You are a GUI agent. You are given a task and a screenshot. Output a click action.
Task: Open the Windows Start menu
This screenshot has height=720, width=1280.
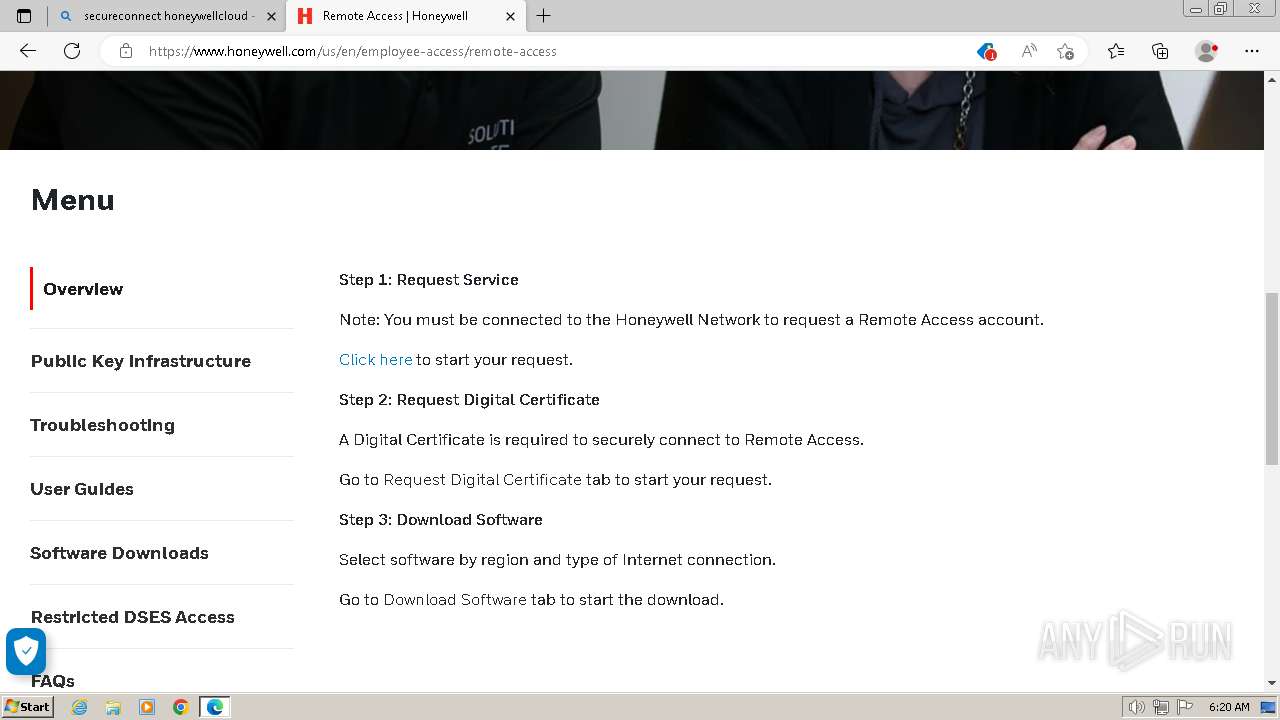[27, 706]
